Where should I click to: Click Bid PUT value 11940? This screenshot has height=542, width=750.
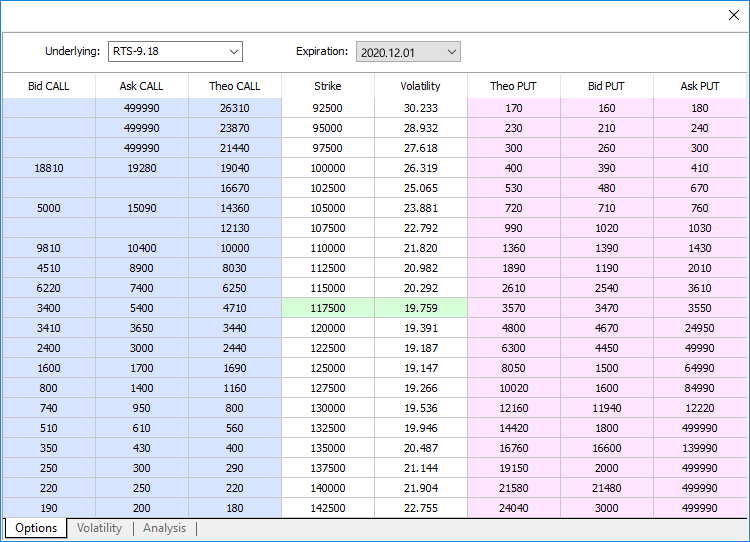point(607,409)
